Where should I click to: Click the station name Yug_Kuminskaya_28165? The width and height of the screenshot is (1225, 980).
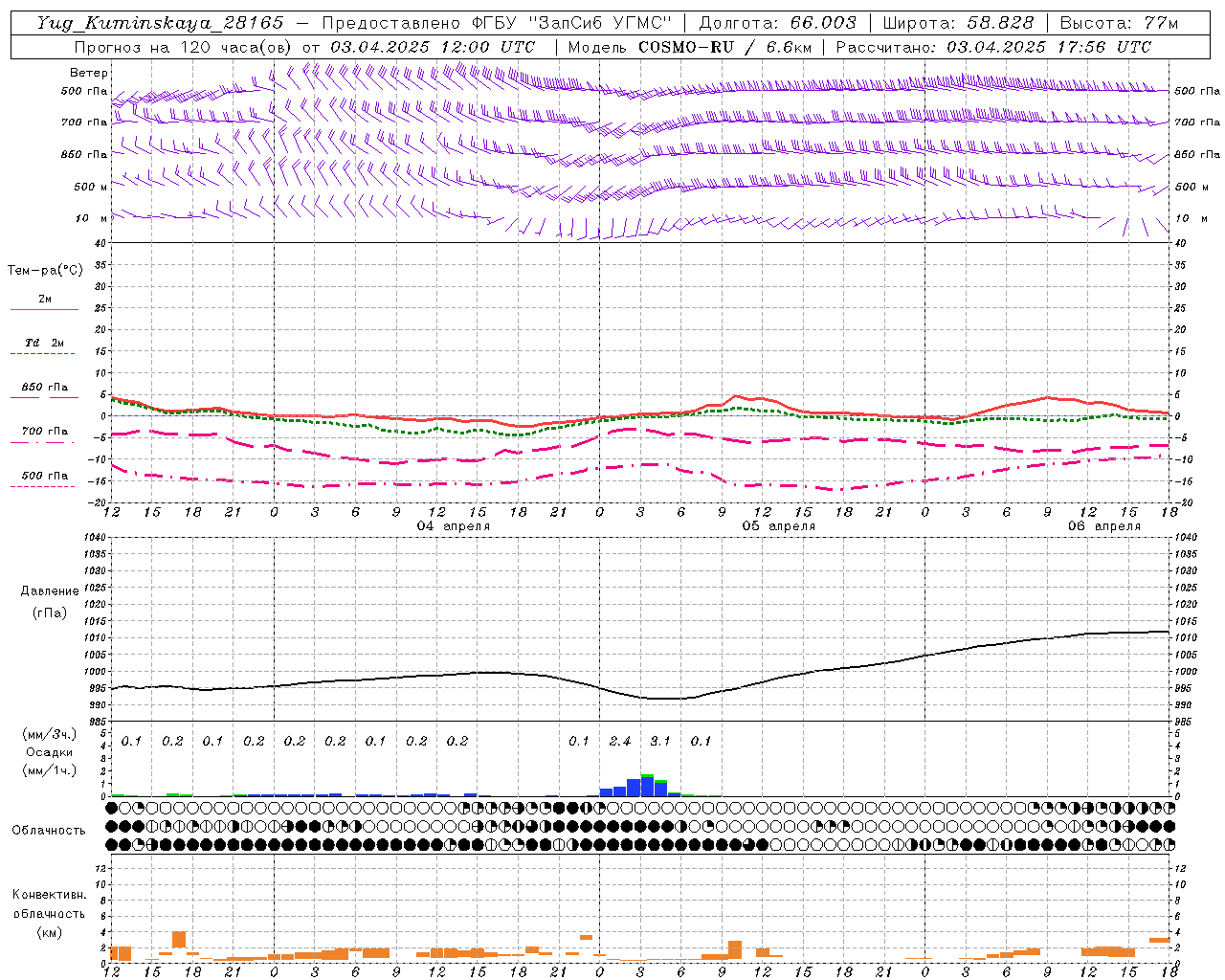point(160,23)
